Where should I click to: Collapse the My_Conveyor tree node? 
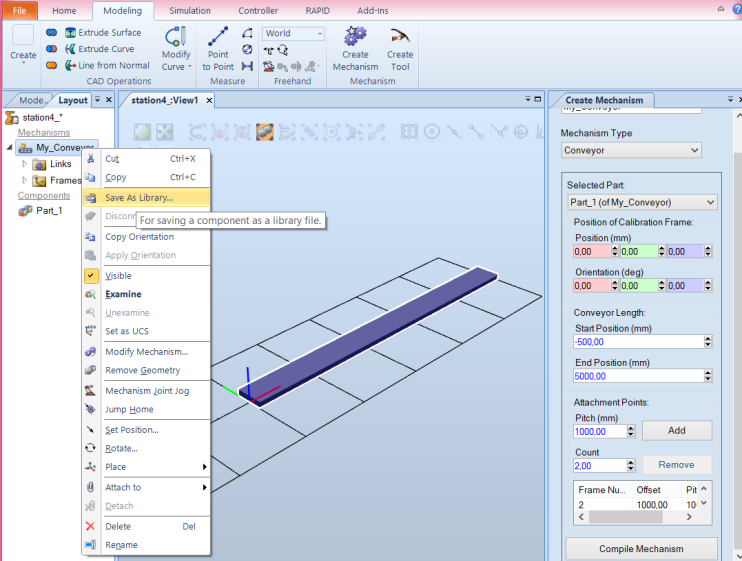[x=9, y=148]
